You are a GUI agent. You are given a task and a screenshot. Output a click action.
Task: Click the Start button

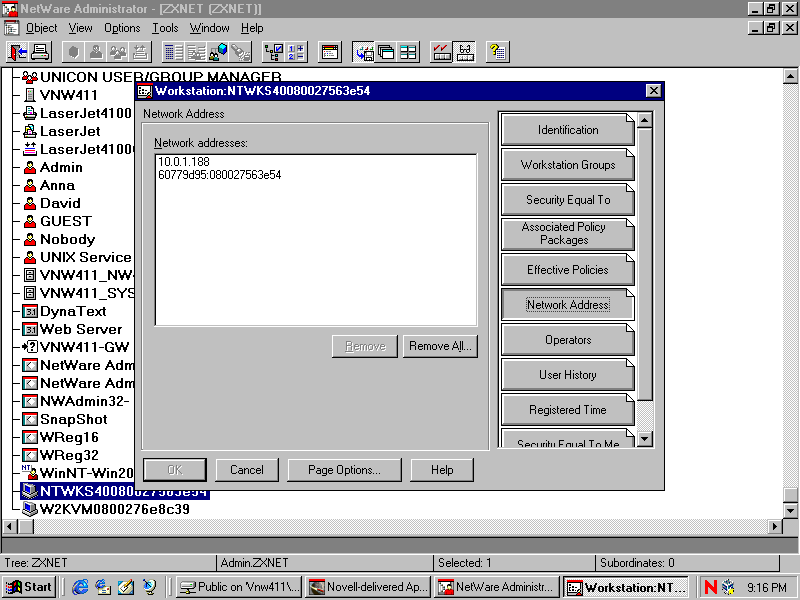click(x=29, y=587)
